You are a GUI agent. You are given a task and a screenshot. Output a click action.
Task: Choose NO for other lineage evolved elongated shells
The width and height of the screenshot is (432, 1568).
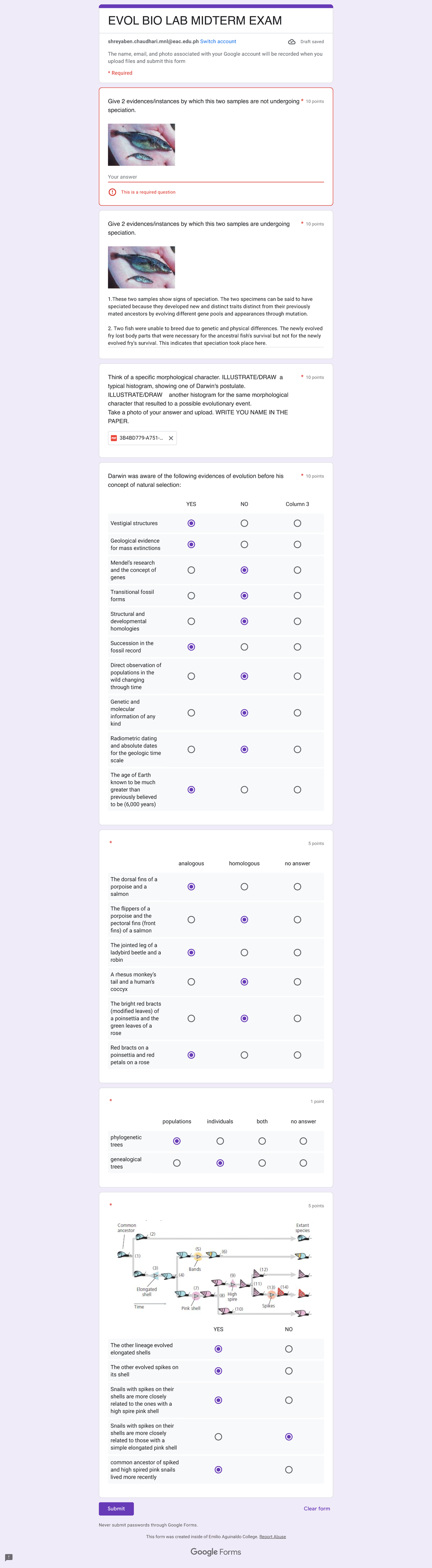(x=289, y=1349)
